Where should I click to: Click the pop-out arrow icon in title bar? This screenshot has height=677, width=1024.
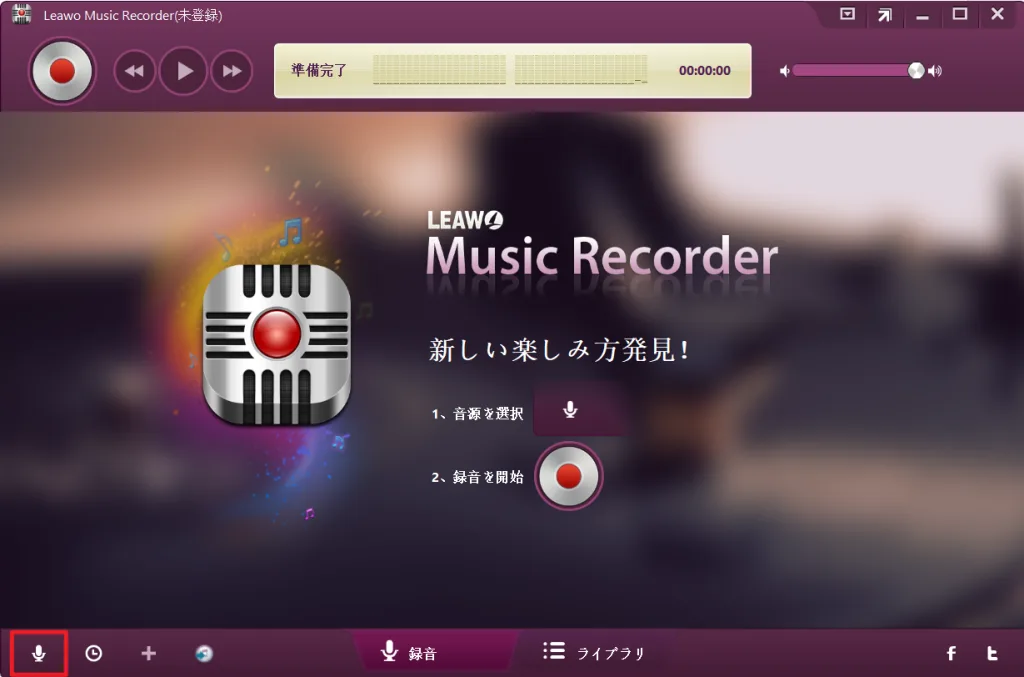coord(884,15)
